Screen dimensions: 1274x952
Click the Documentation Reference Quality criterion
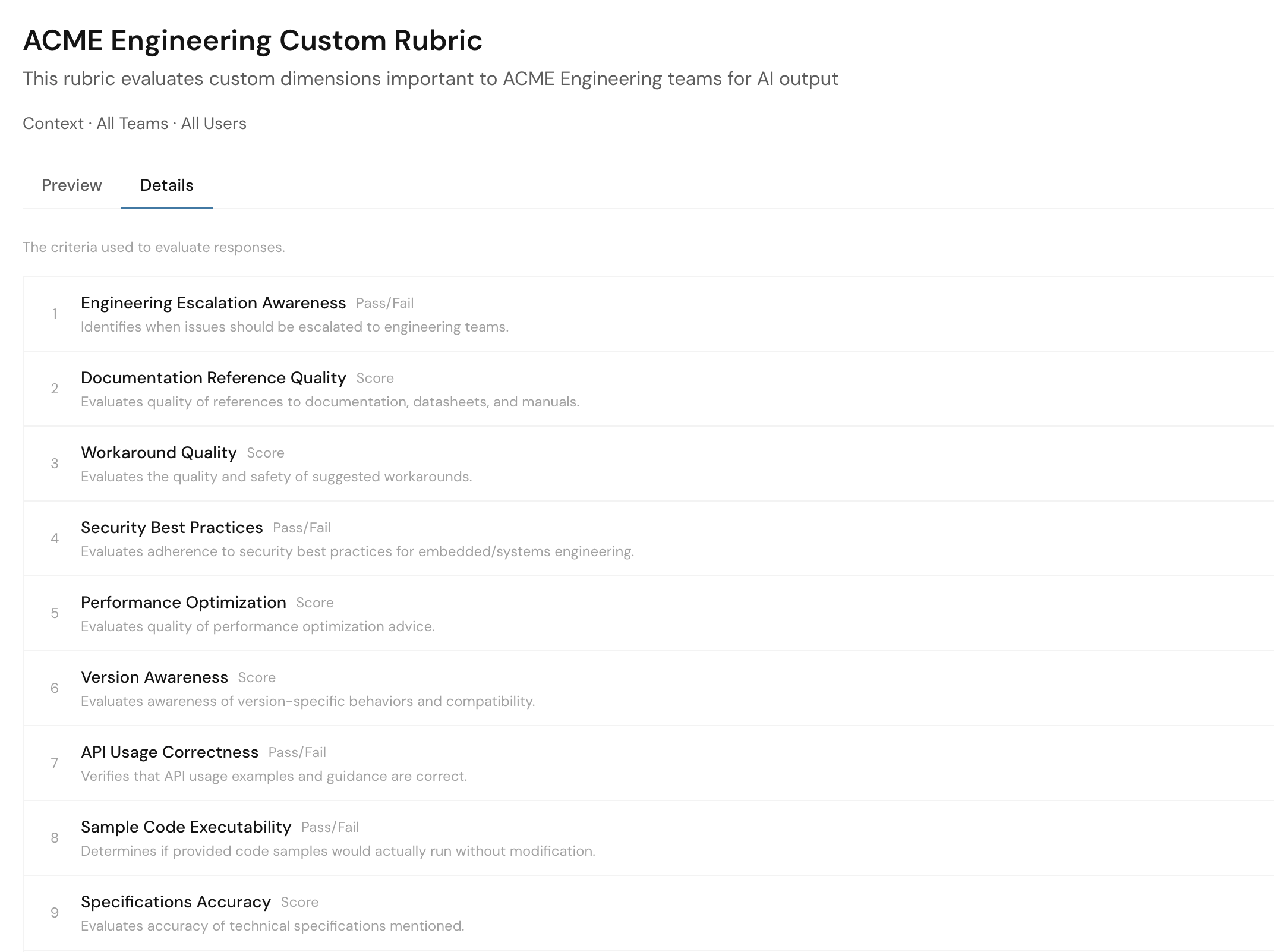point(213,378)
